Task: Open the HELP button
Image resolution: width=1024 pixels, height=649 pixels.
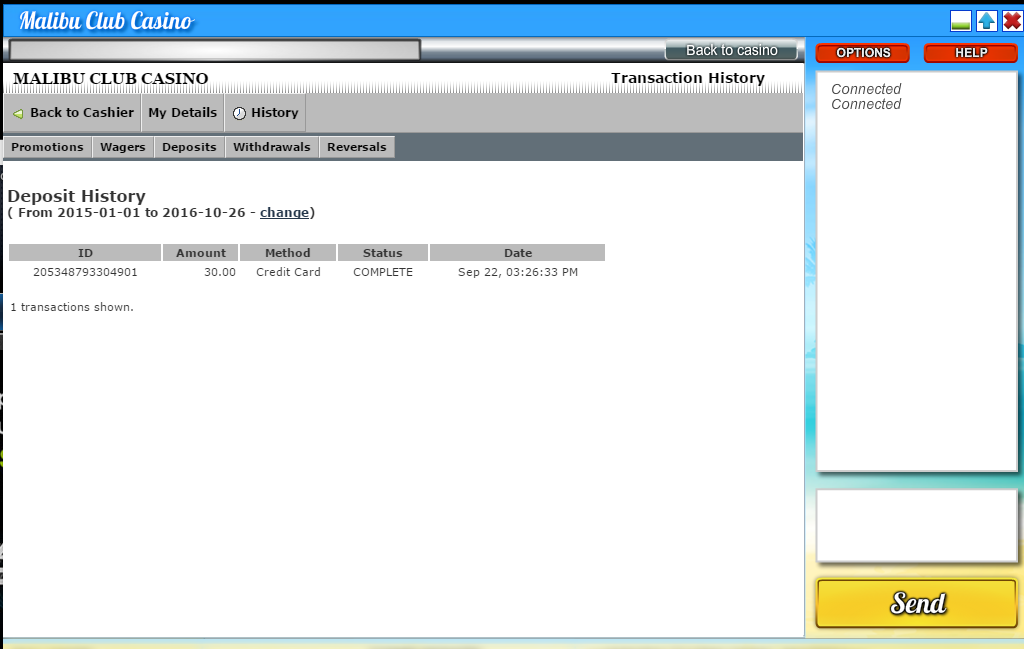Action: [x=970, y=53]
